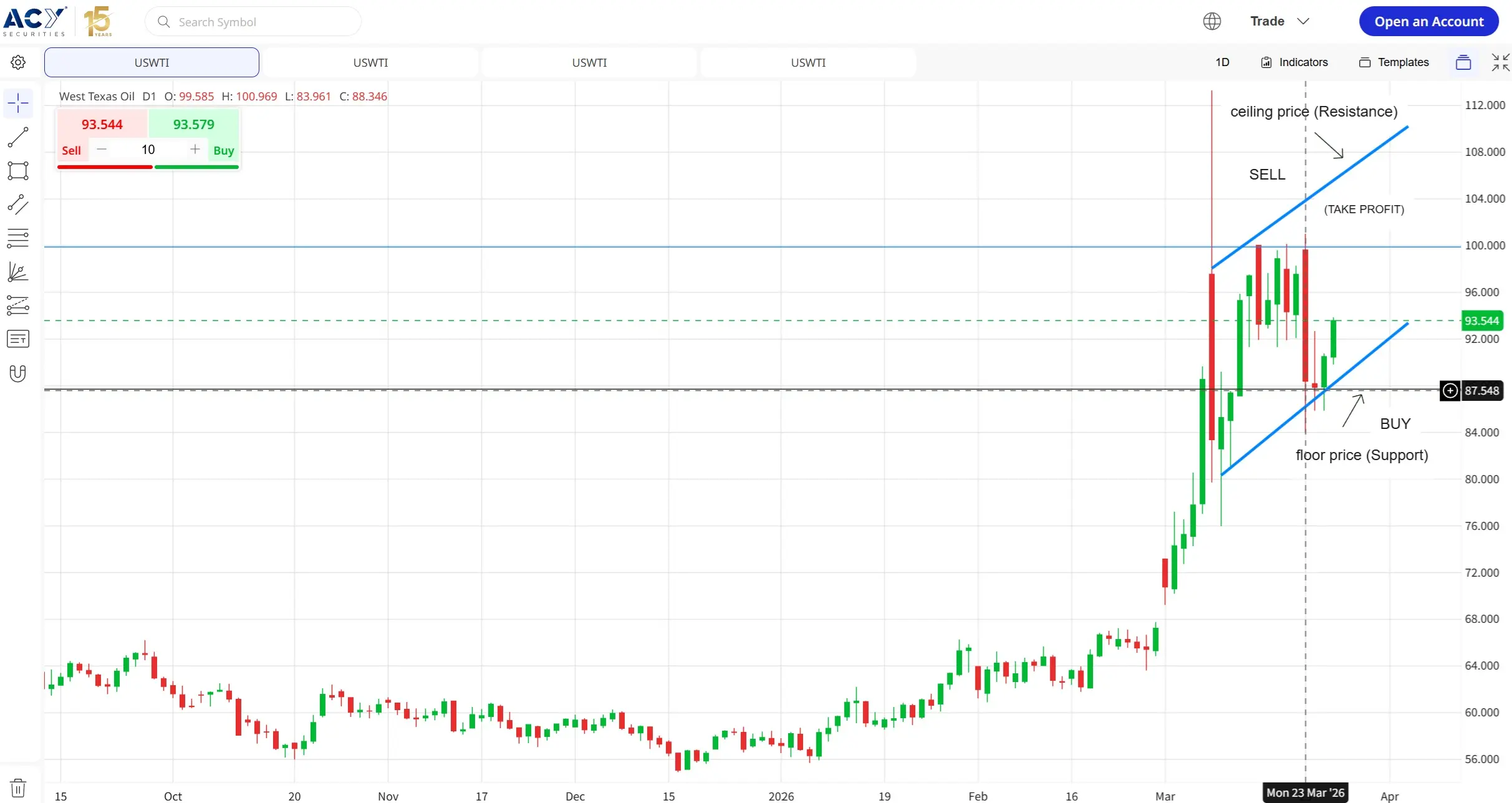The height and width of the screenshot is (803, 1512).
Task: Toggle the multi-chart layout icon
Action: tap(1463, 62)
